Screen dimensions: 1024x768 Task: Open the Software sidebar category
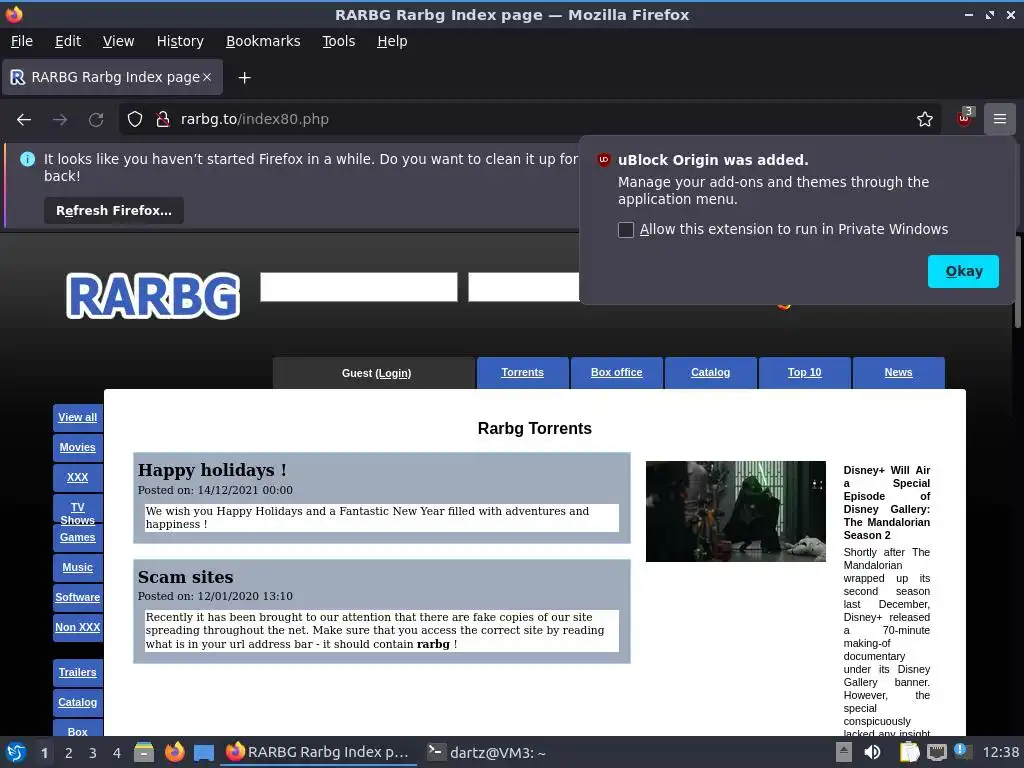pyautogui.click(x=78, y=597)
